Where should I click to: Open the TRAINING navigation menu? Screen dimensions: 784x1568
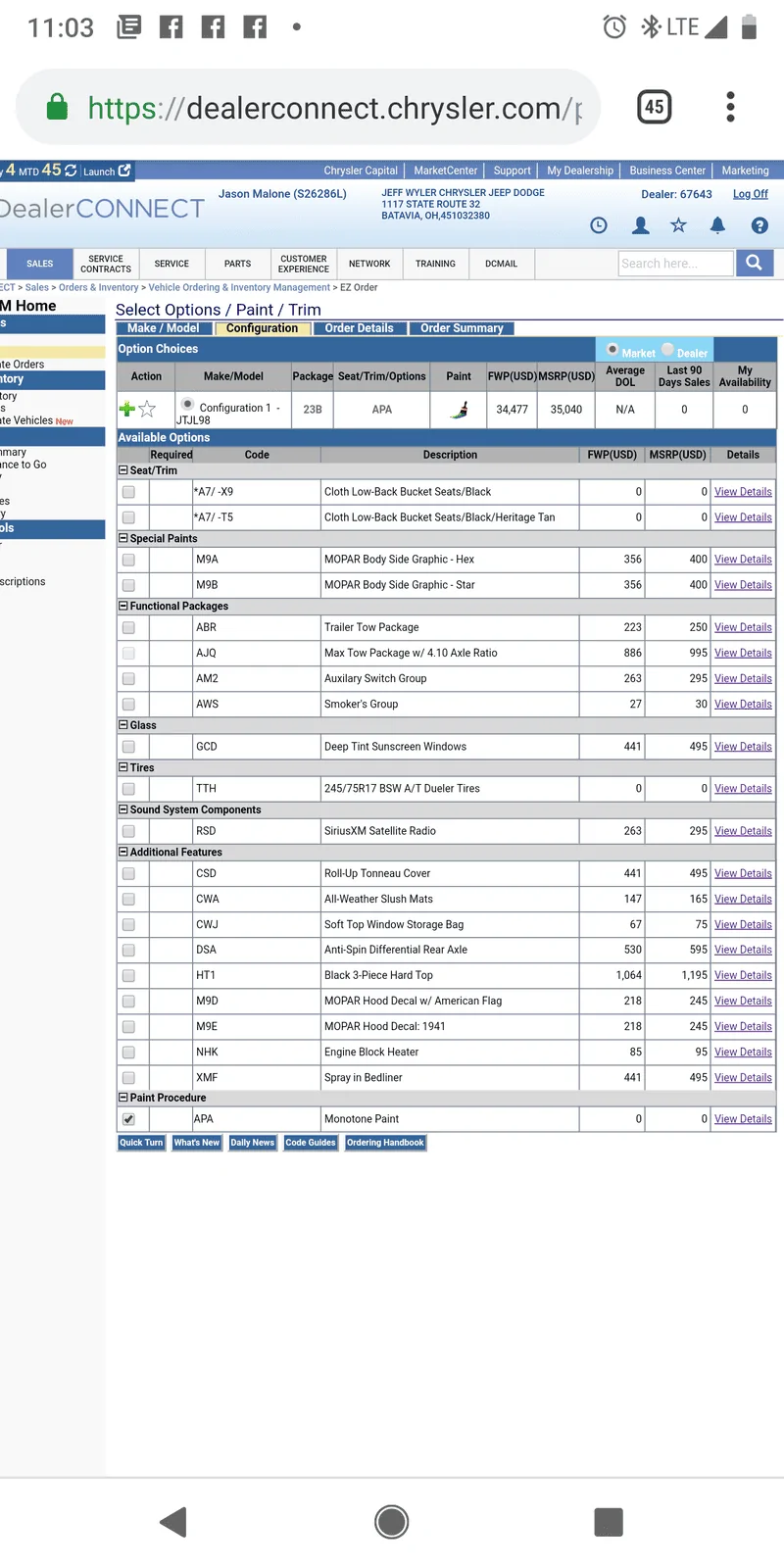[x=435, y=264]
